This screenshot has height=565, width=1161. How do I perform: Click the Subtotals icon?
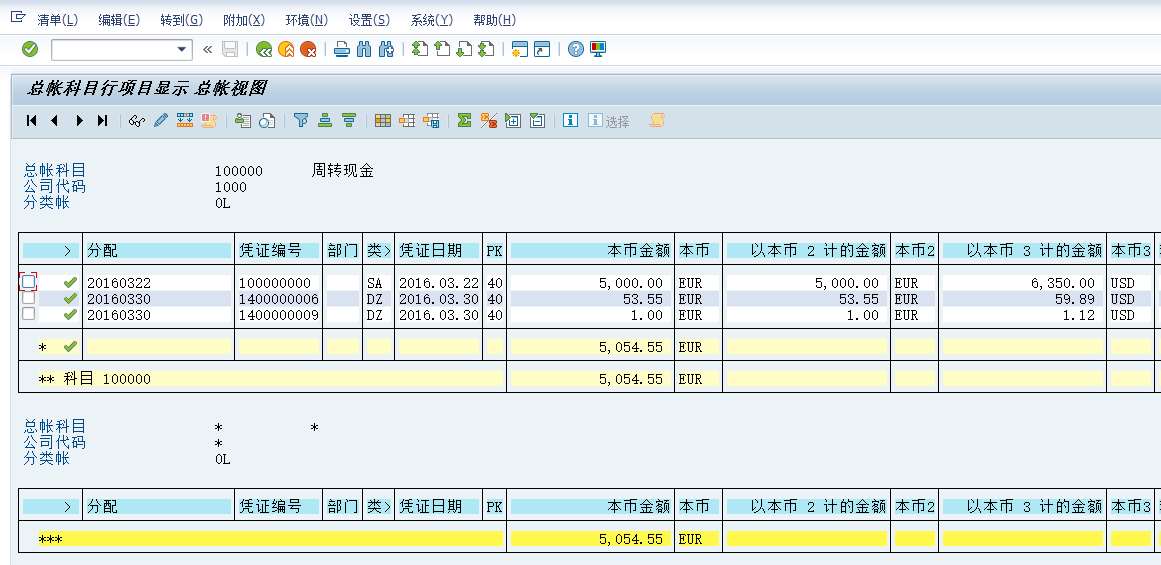coord(489,121)
